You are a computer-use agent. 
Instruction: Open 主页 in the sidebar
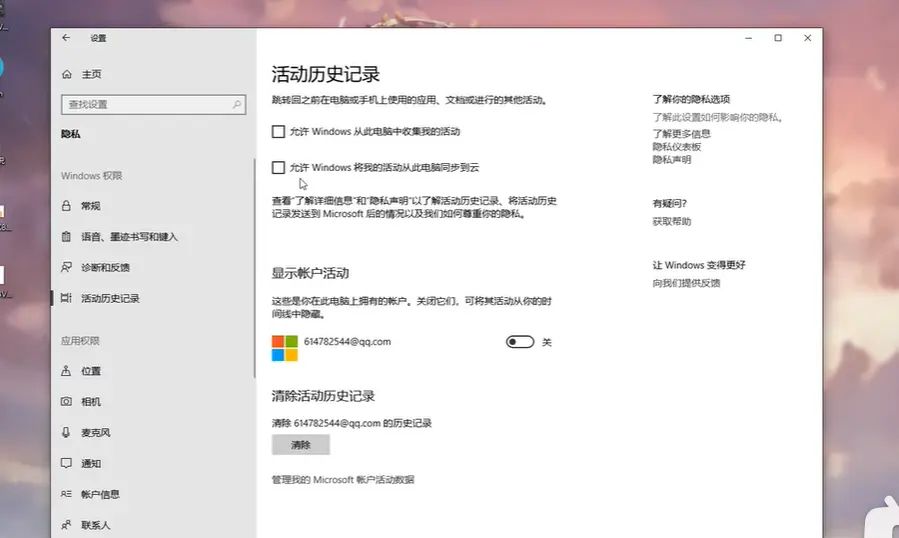(x=91, y=75)
